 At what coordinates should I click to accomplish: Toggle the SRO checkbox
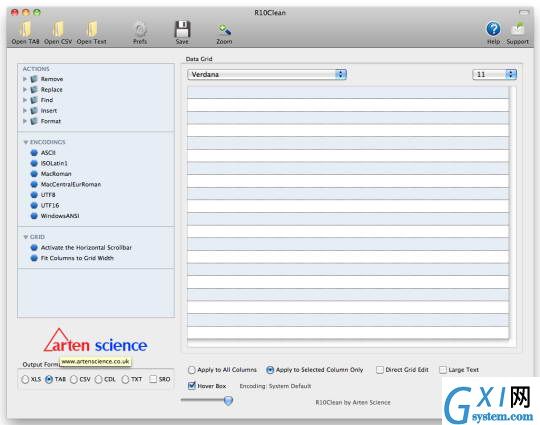[x=153, y=379]
